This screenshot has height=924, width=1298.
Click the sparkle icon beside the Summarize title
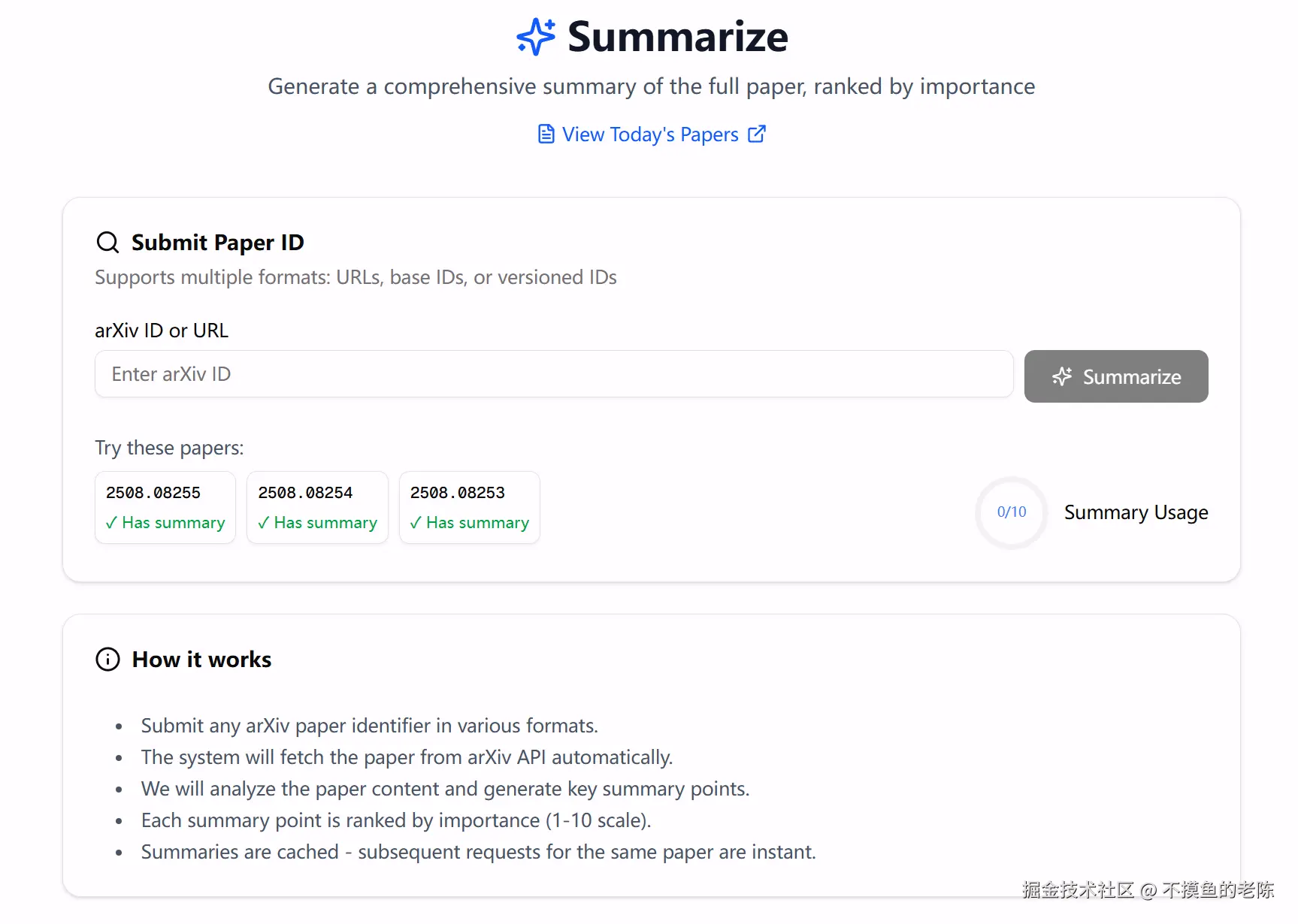[x=536, y=37]
